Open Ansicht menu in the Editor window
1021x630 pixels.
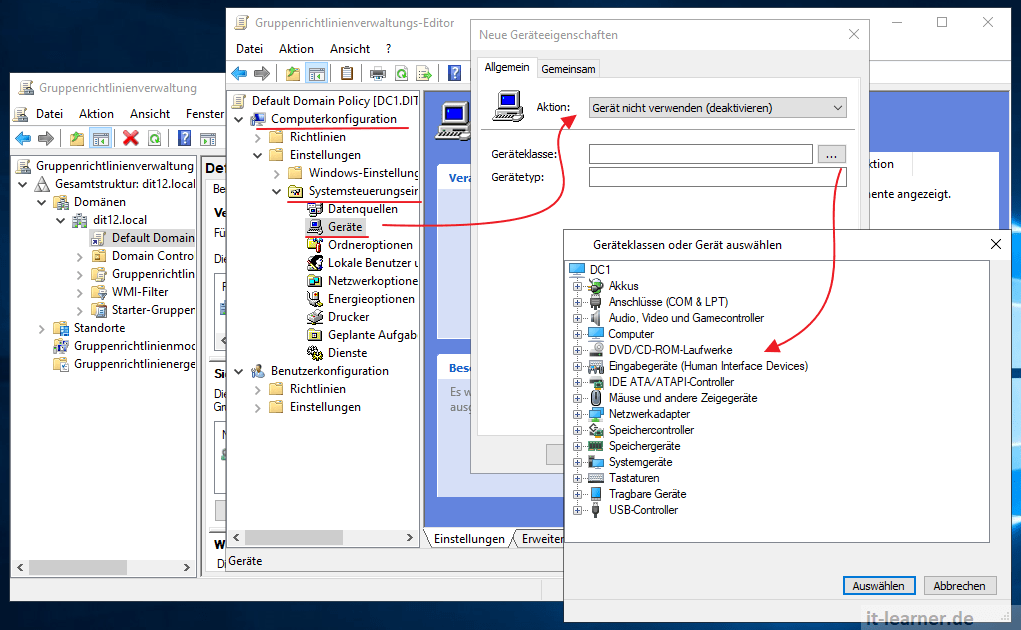point(350,49)
